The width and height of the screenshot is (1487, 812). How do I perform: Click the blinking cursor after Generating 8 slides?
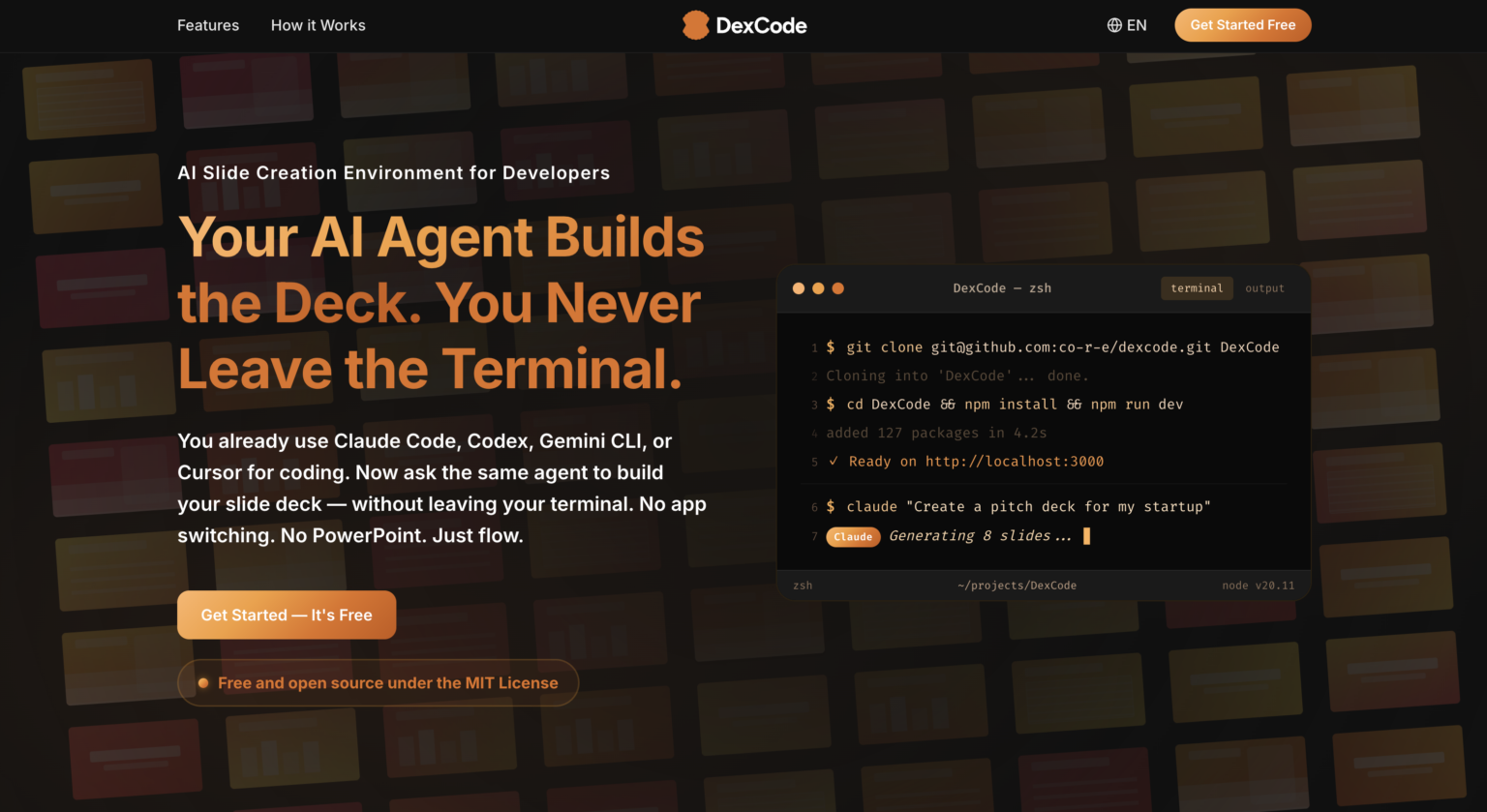point(1085,535)
